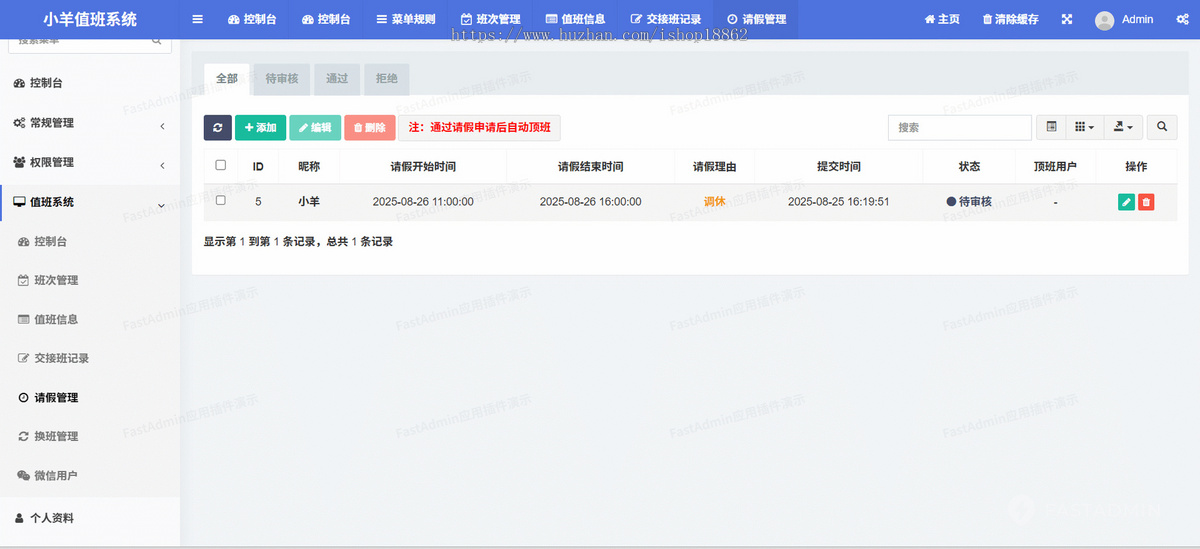
Task: Select the 请假管理 top tab
Action: (x=756, y=19)
